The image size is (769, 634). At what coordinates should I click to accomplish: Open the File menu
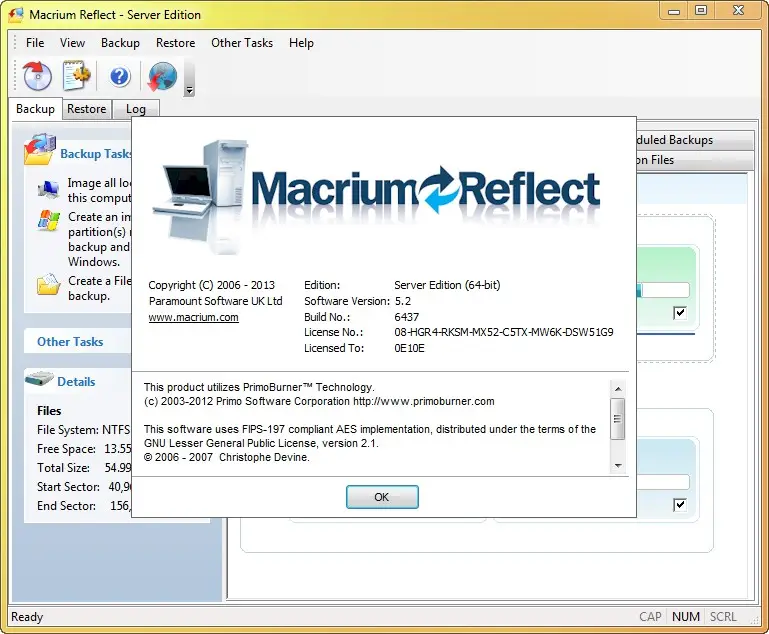35,43
